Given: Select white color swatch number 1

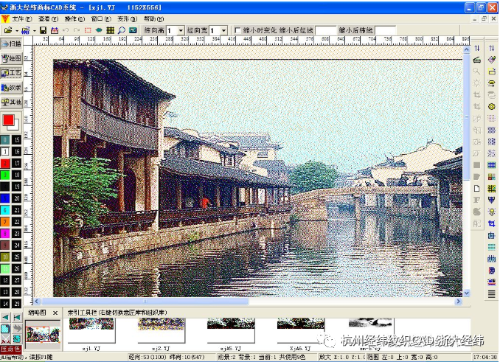Looking at the screenshot, I should pyautogui.click(x=5, y=151).
